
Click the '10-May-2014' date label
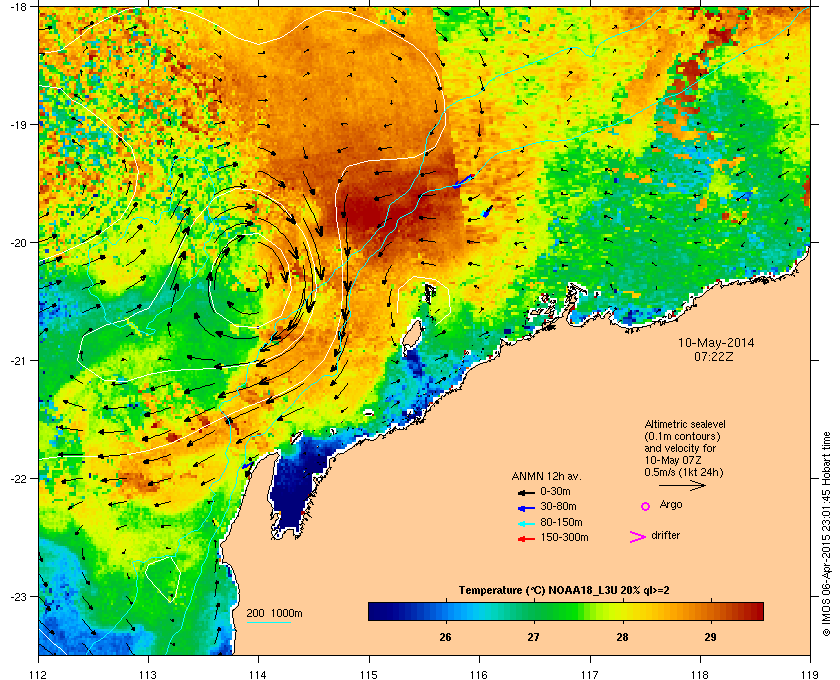point(716,343)
